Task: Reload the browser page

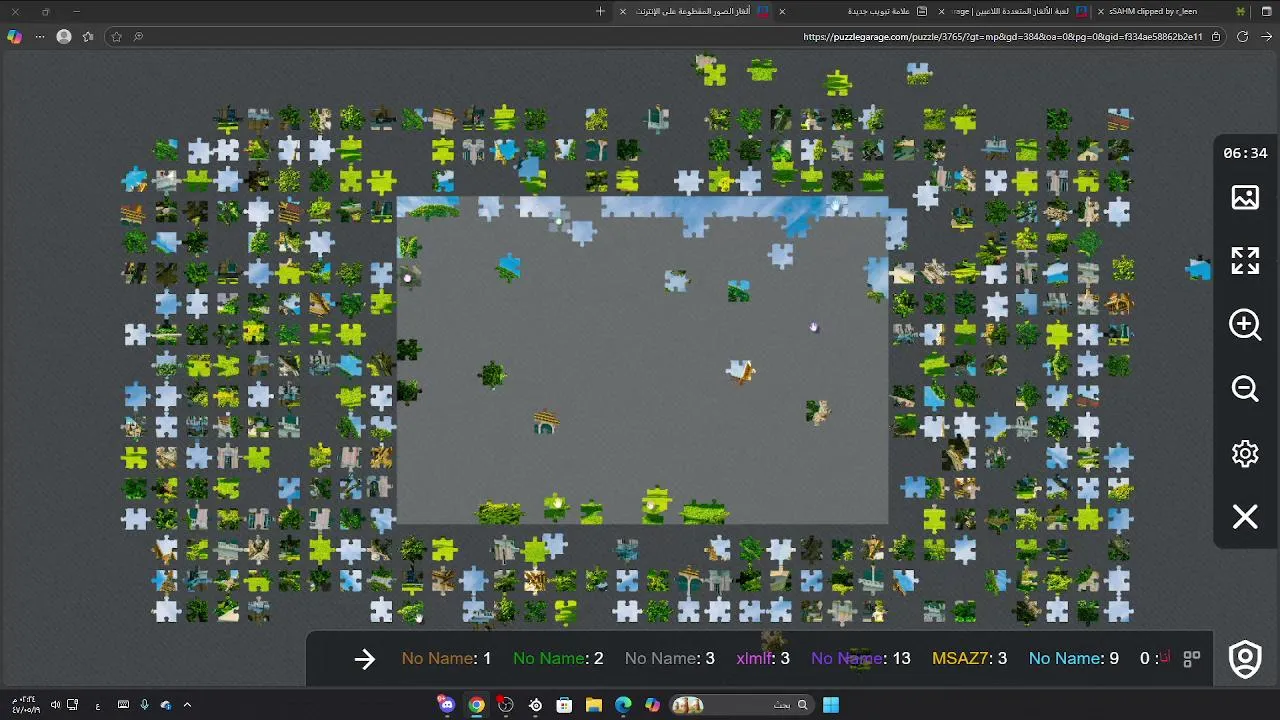Action: point(1242,37)
